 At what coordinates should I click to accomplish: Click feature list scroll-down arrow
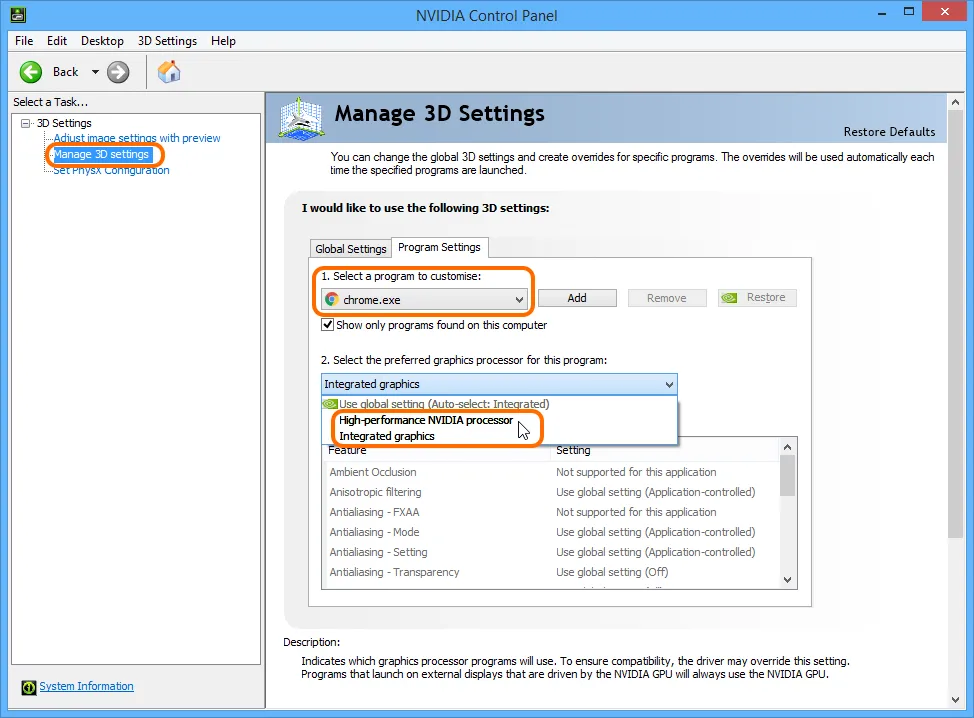[x=788, y=580]
